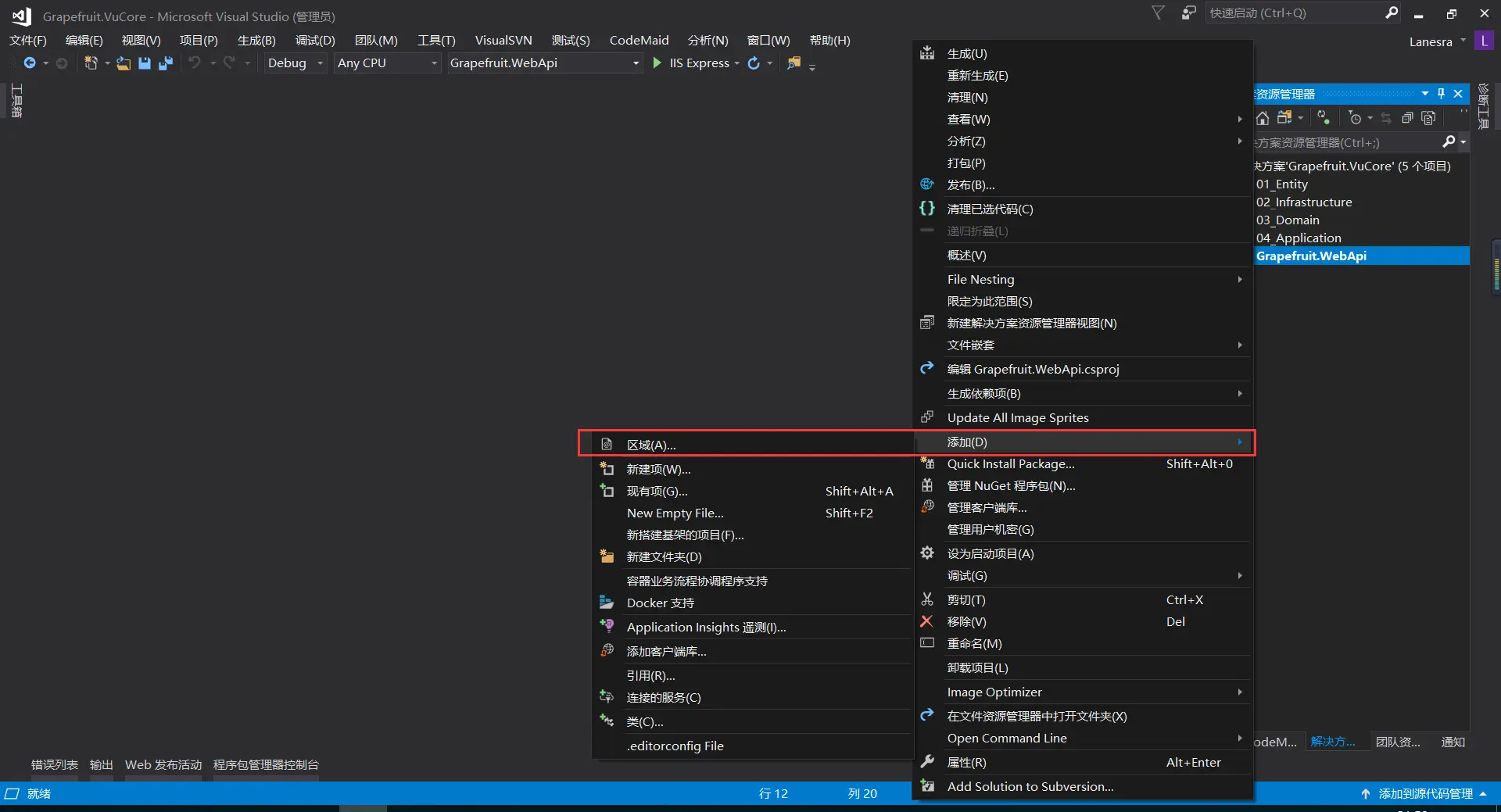This screenshot has height=812, width=1501.
Task: Open the 调试(D) menu in menu bar
Action: point(315,41)
